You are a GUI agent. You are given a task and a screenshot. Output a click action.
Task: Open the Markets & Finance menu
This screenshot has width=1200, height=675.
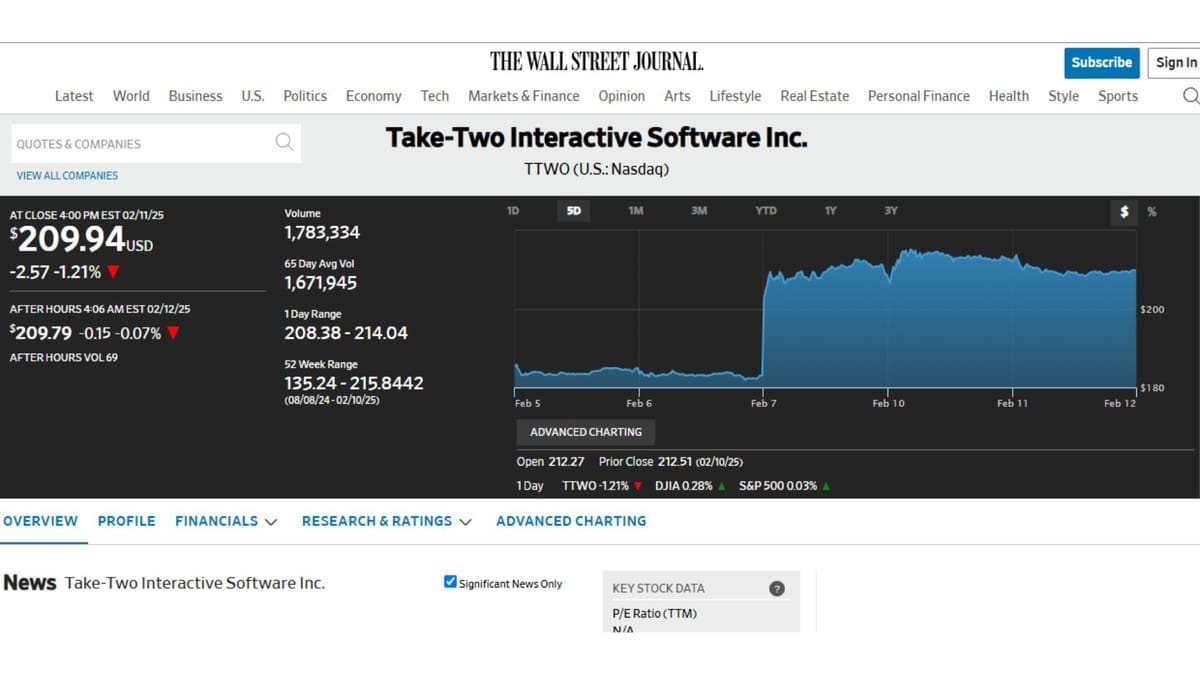523,95
